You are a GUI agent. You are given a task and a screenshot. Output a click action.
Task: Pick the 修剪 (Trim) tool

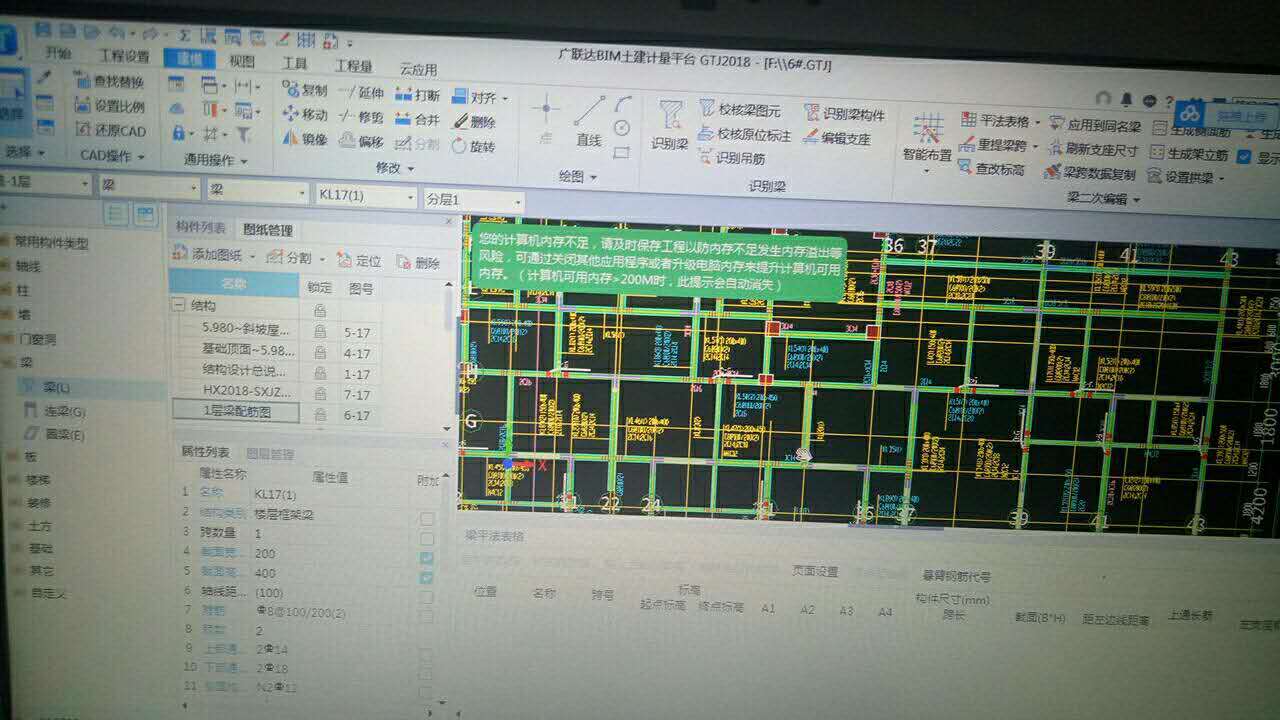[x=362, y=116]
